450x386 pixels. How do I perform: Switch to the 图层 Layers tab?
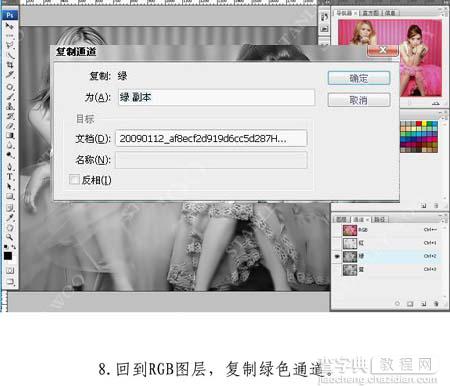(341, 219)
